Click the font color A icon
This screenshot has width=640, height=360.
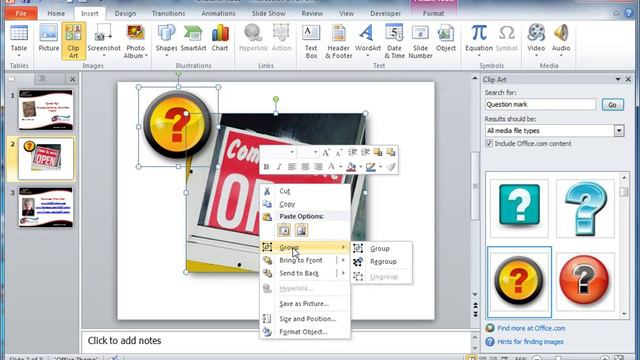(331, 167)
